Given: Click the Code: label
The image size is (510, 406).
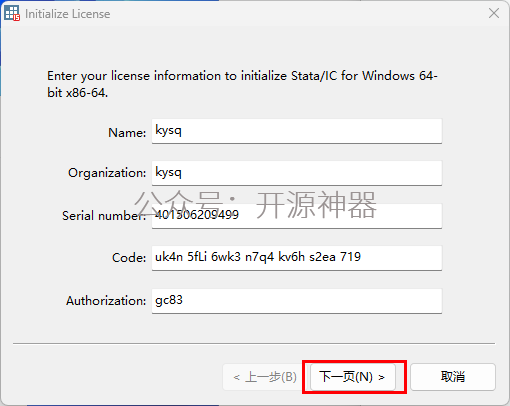Looking at the screenshot, I should (x=129, y=258).
